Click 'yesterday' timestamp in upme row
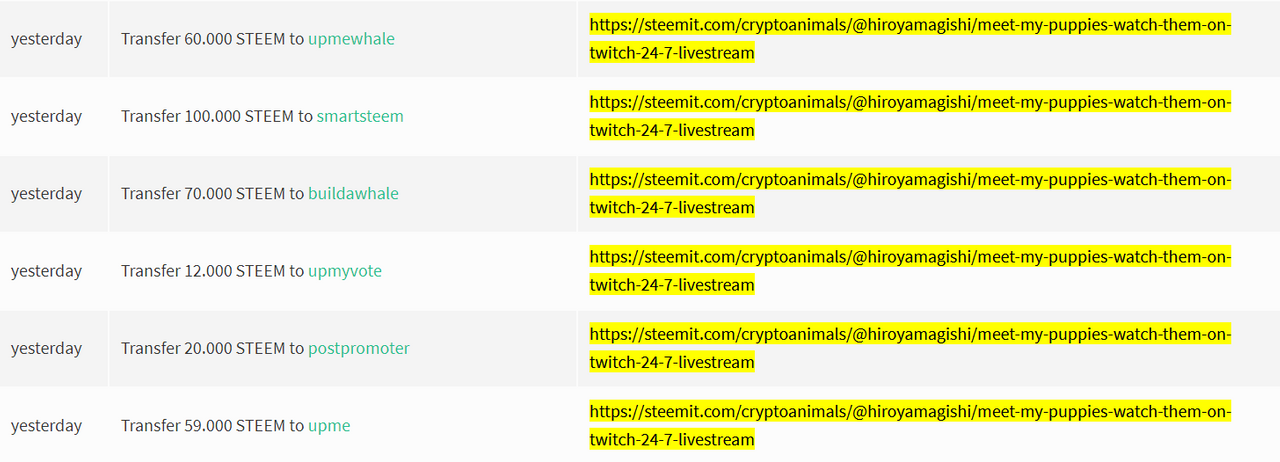This screenshot has height=462, width=1280. pos(46,426)
